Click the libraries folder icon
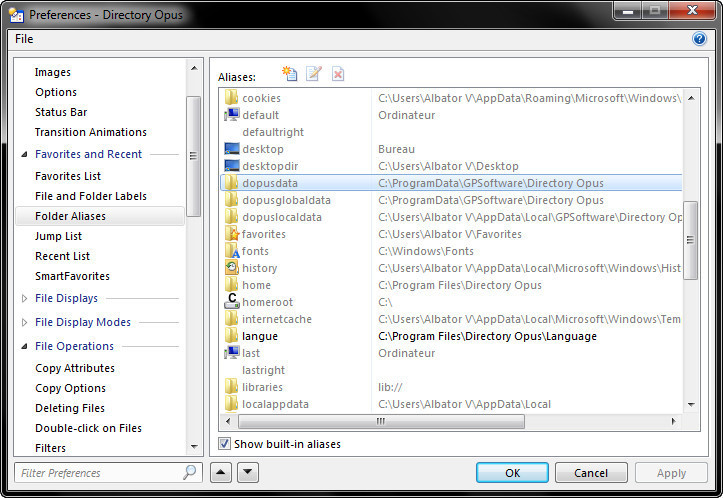723x498 pixels. click(x=231, y=387)
